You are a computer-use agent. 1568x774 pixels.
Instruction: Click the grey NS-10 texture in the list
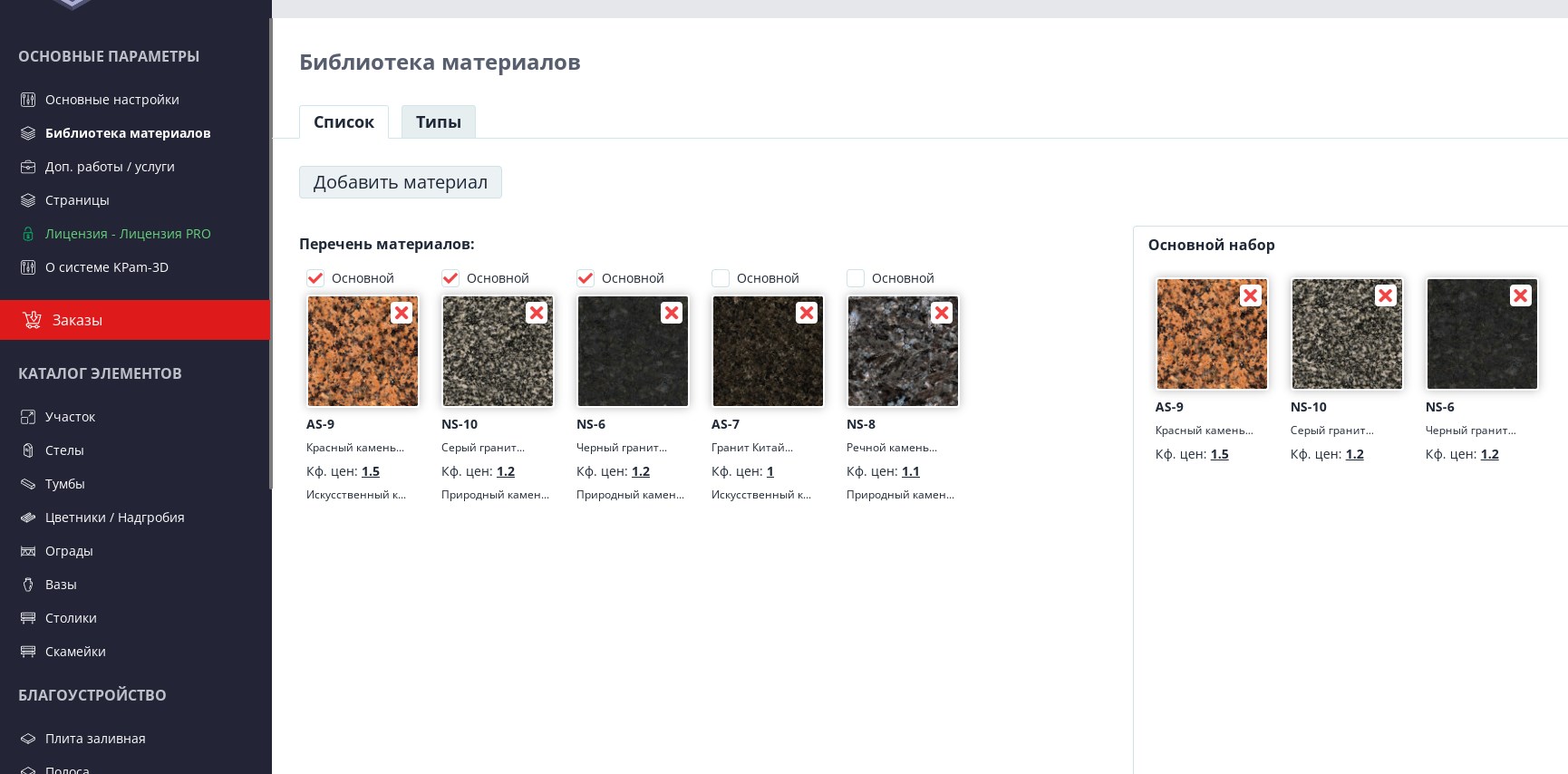[x=498, y=351]
